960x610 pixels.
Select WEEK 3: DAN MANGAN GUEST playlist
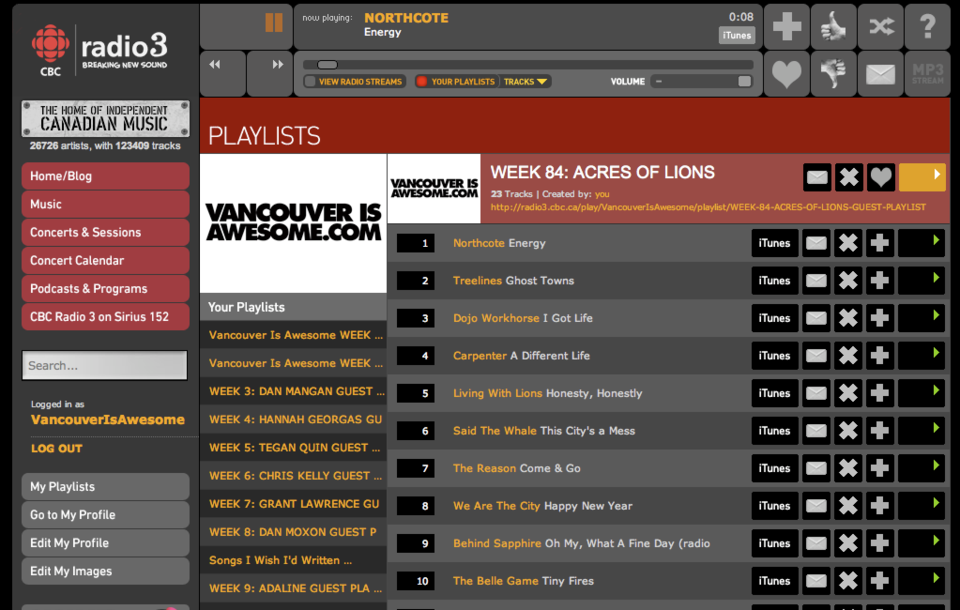click(x=293, y=391)
